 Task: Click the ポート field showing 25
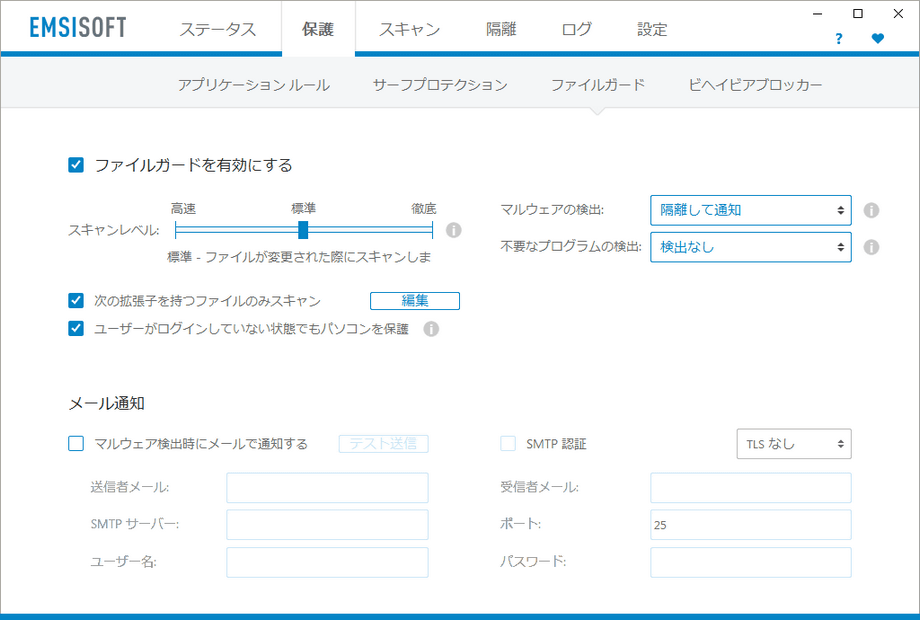tap(750, 524)
